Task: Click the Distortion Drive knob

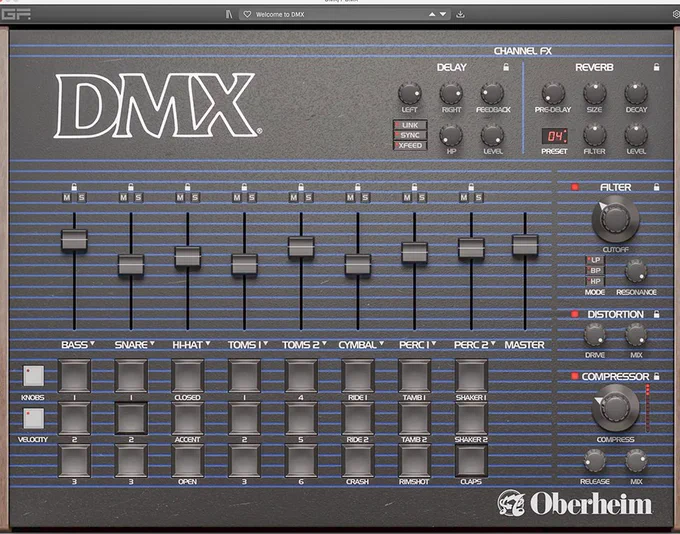Action: point(595,335)
